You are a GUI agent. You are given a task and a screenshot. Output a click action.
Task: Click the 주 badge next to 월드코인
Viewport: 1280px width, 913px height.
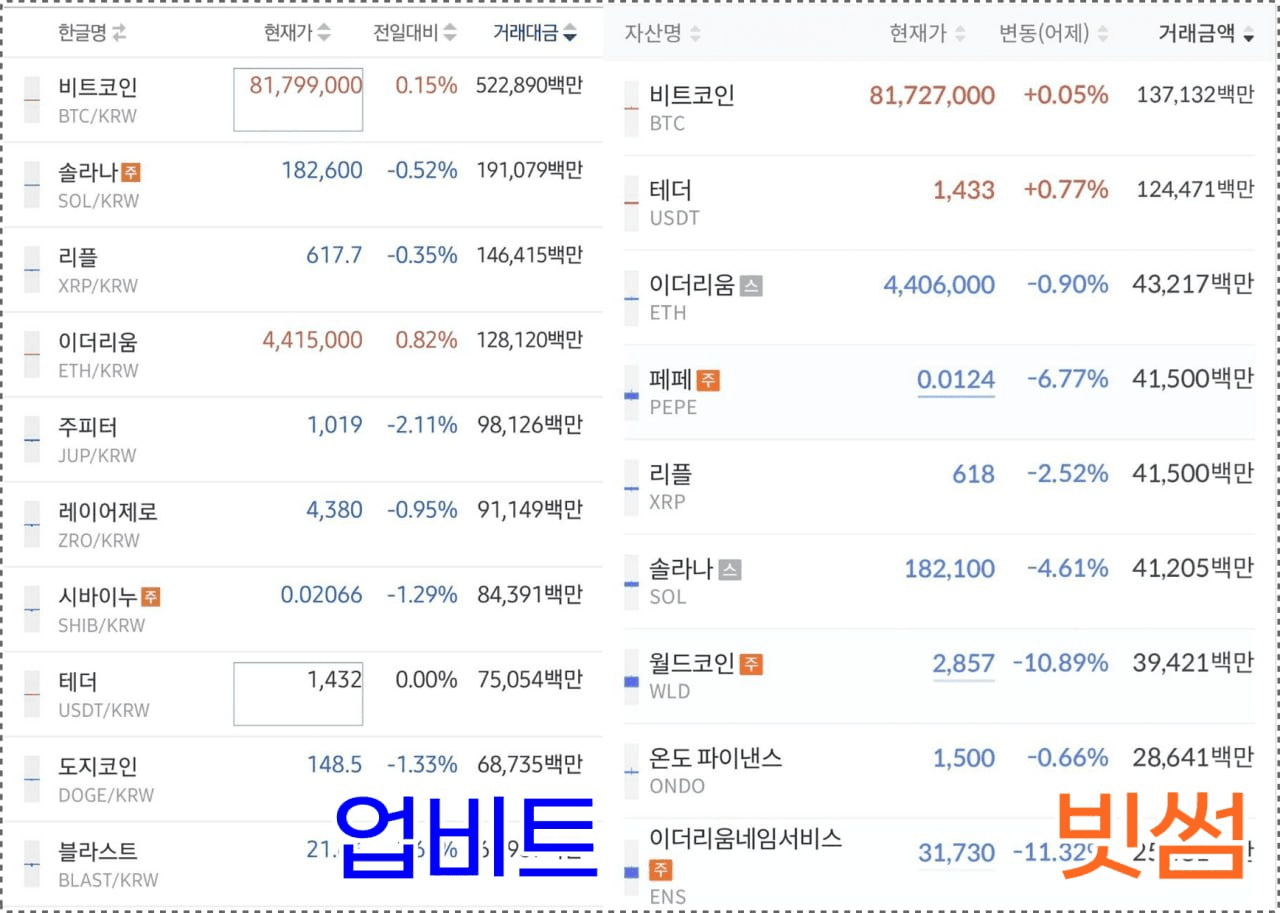pyautogui.click(x=752, y=664)
